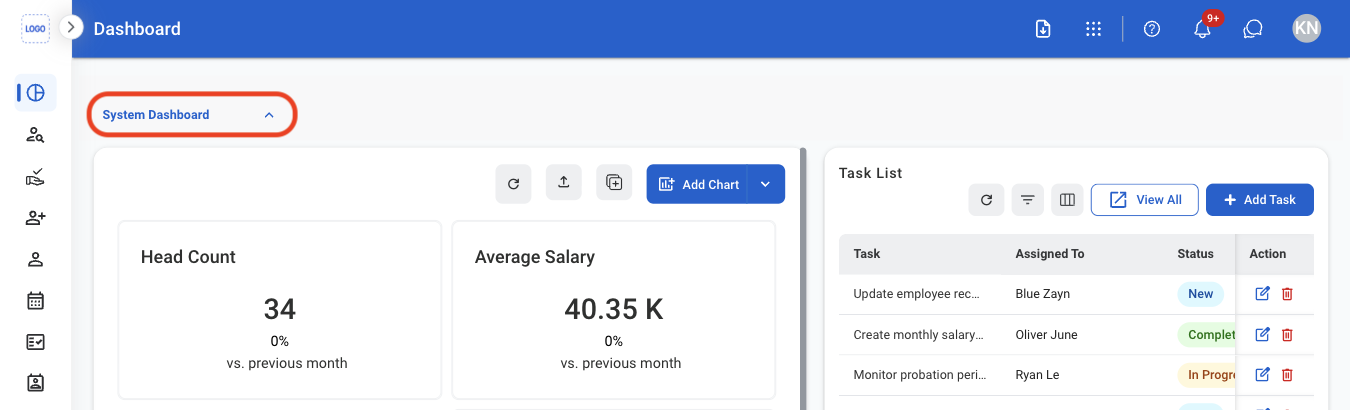
Task: Click the Task List heading
Action: point(870,173)
